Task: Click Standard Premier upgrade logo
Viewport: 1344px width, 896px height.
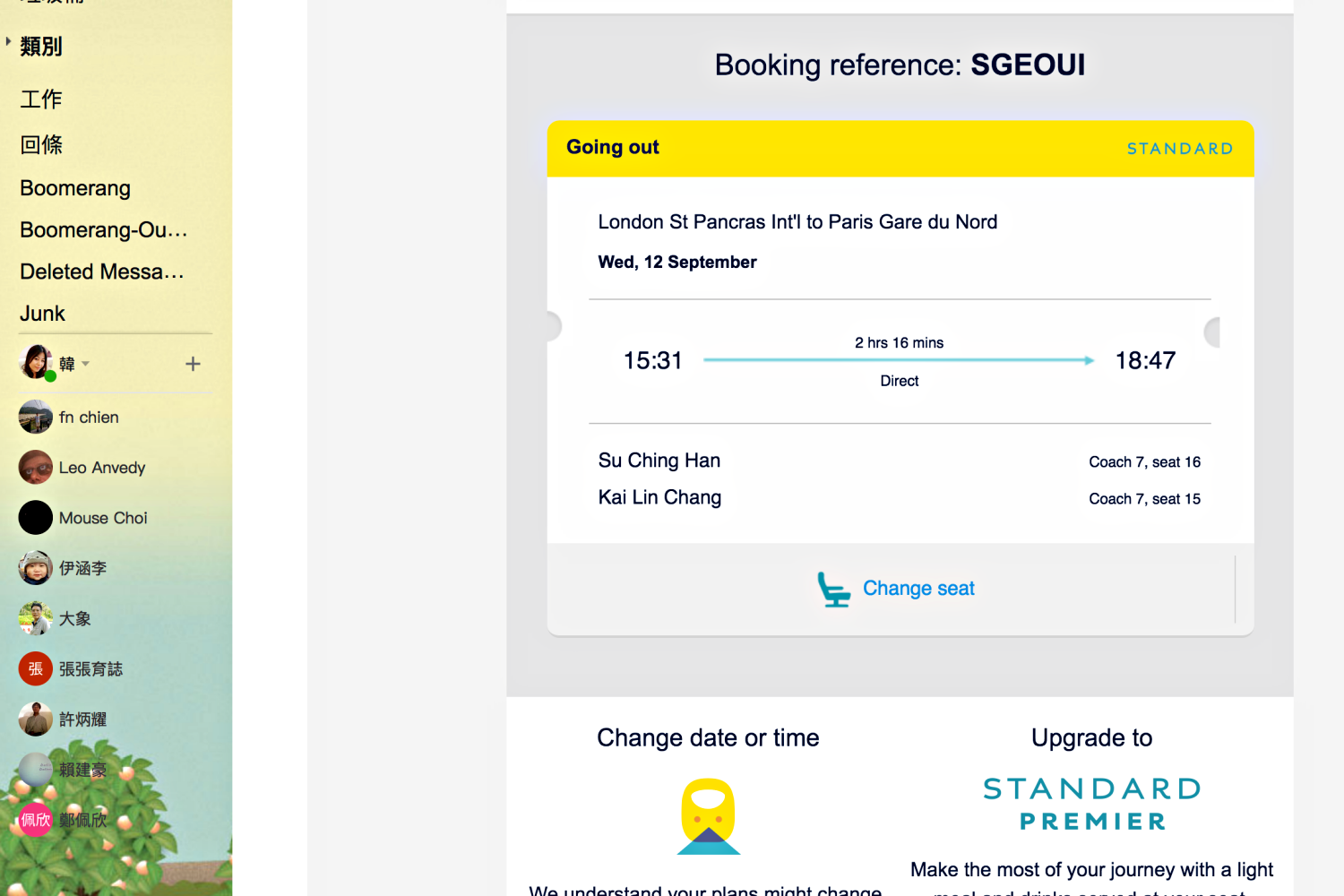Action: [x=1091, y=805]
